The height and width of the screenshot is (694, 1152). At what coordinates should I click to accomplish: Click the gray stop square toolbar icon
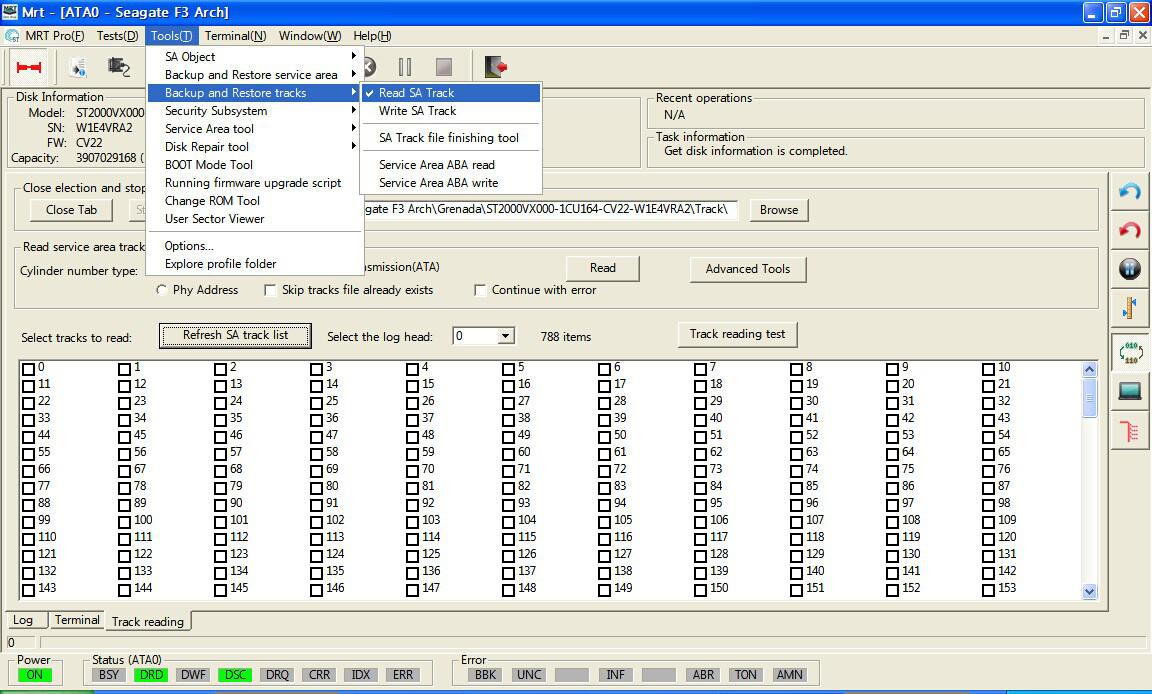[444, 68]
